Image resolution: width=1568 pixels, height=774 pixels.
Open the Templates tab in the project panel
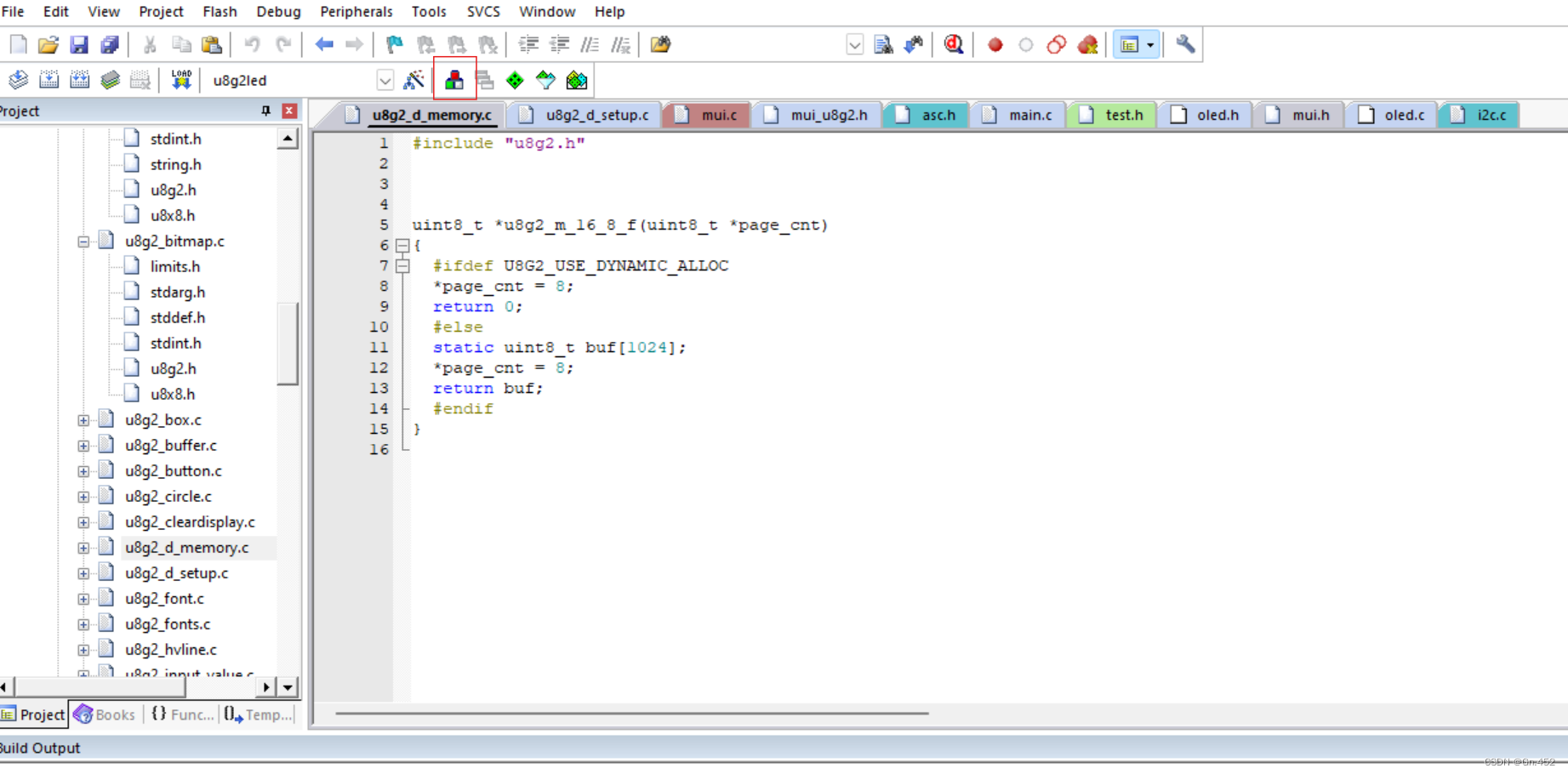click(258, 714)
